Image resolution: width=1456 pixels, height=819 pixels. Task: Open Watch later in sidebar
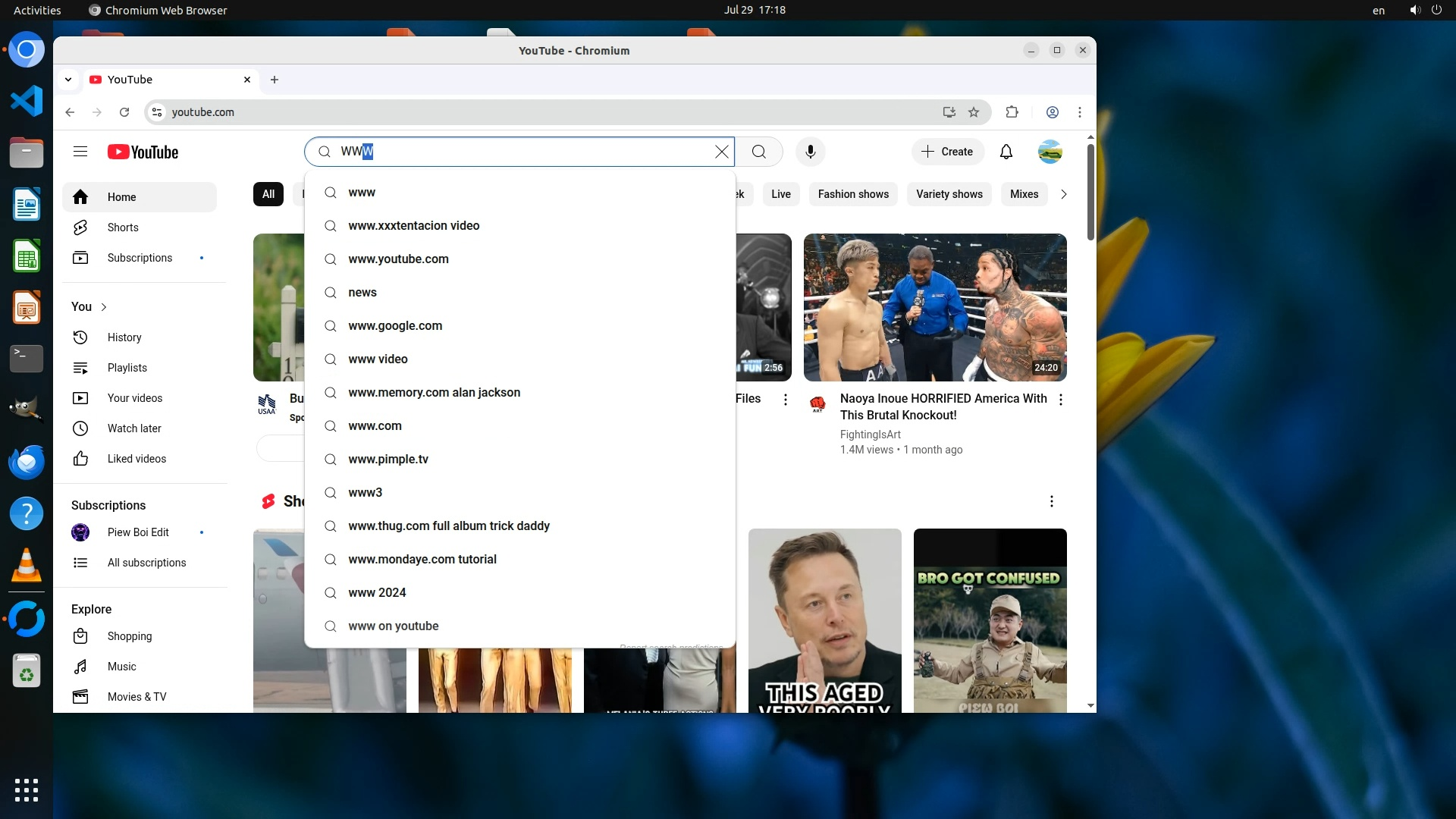(x=133, y=428)
